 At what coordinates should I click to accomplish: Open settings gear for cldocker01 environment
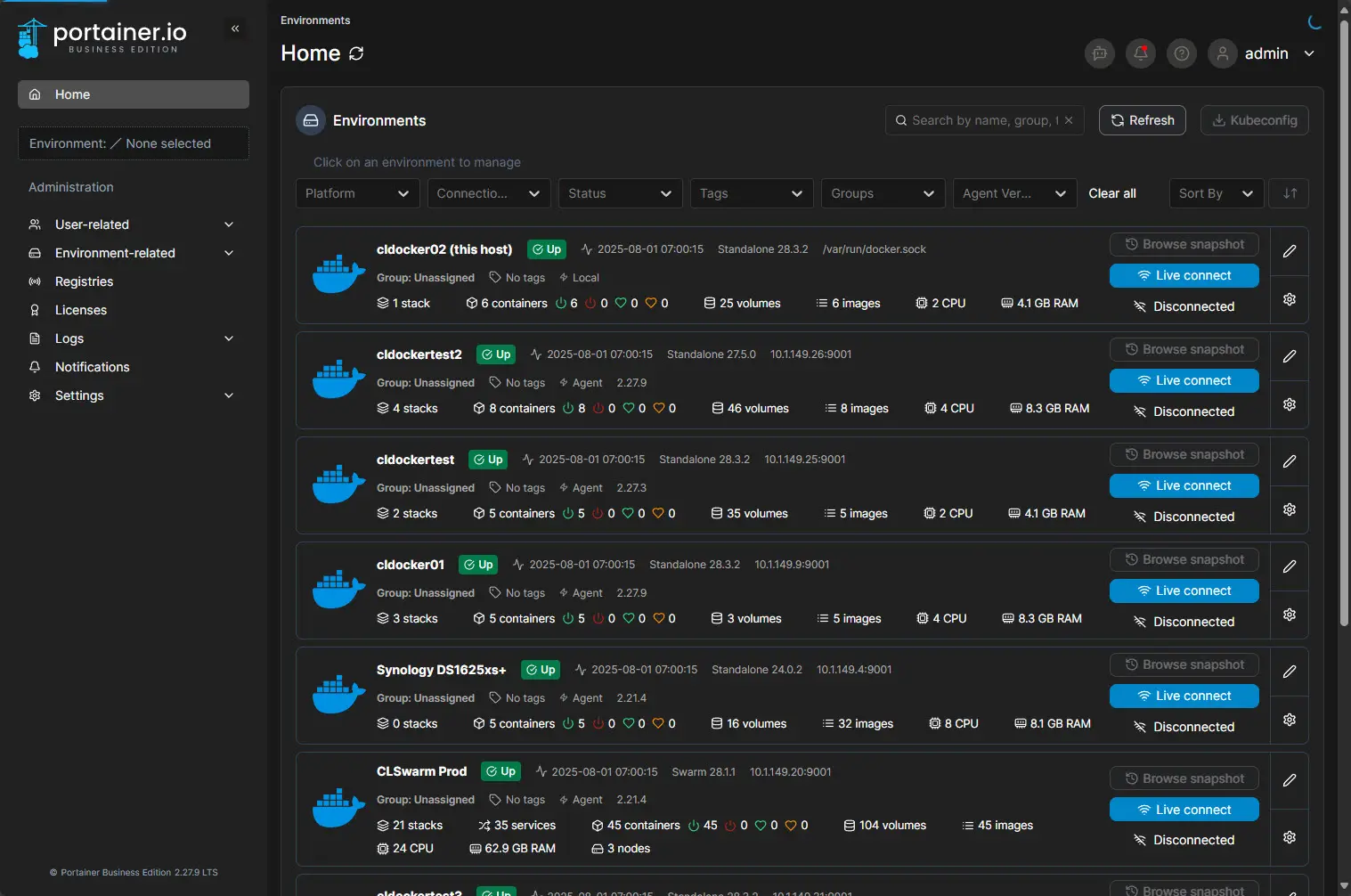coord(1290,615)
